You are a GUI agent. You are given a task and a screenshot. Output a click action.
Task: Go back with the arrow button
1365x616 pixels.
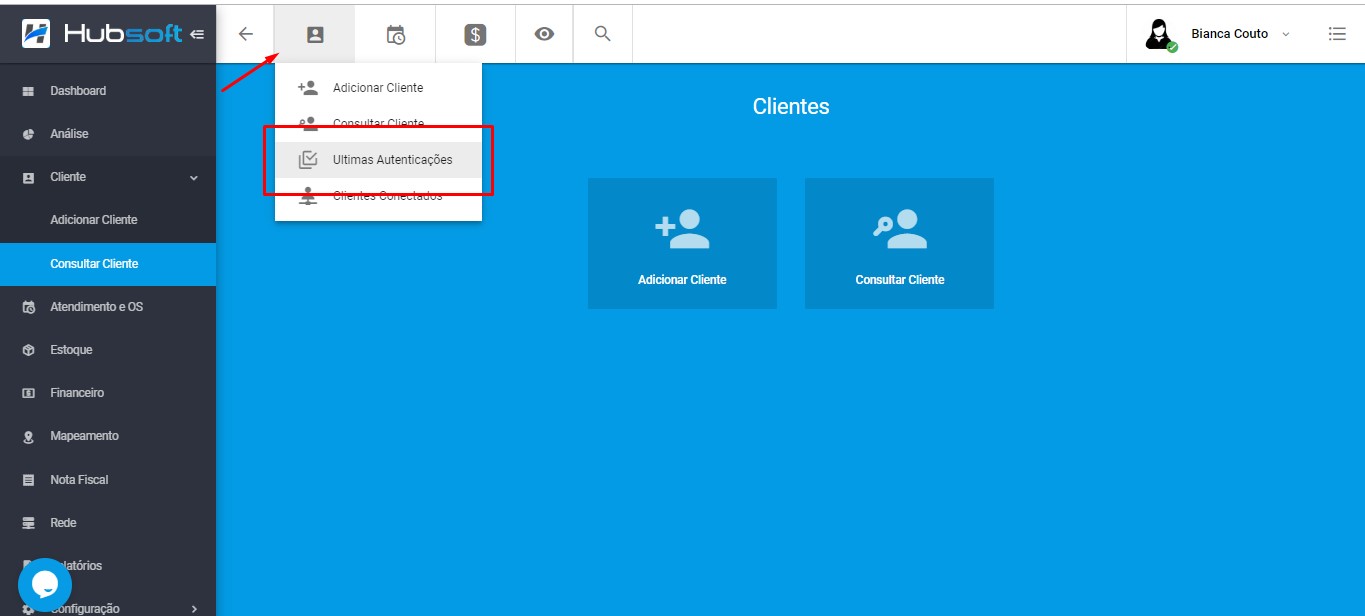246,34
